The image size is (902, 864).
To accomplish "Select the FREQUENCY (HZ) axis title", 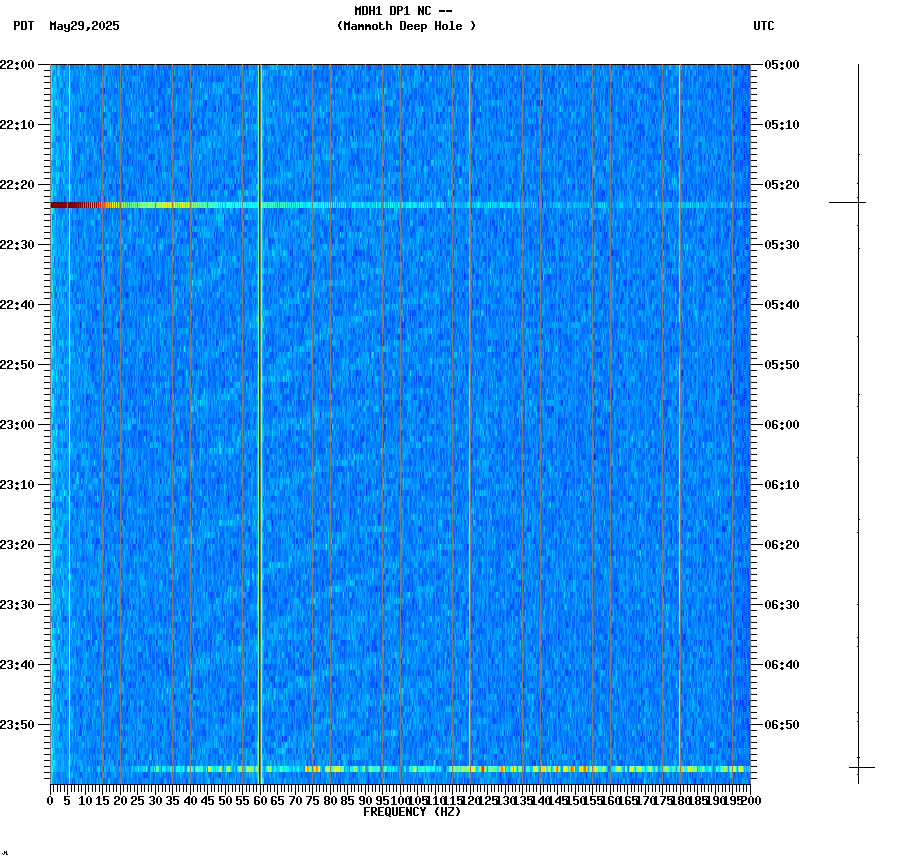I will [x=411, y=811].
